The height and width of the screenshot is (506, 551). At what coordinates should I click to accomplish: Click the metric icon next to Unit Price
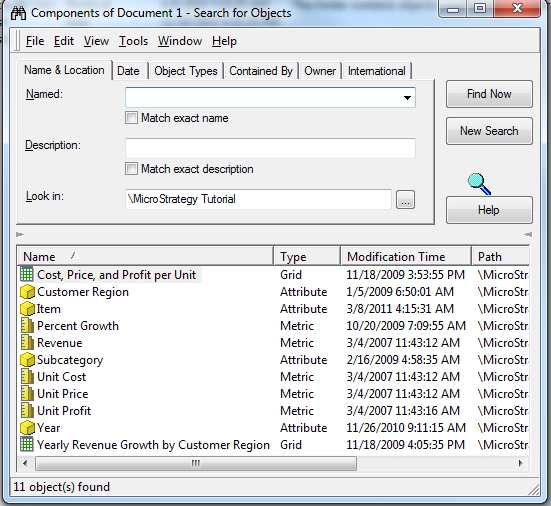27,394
